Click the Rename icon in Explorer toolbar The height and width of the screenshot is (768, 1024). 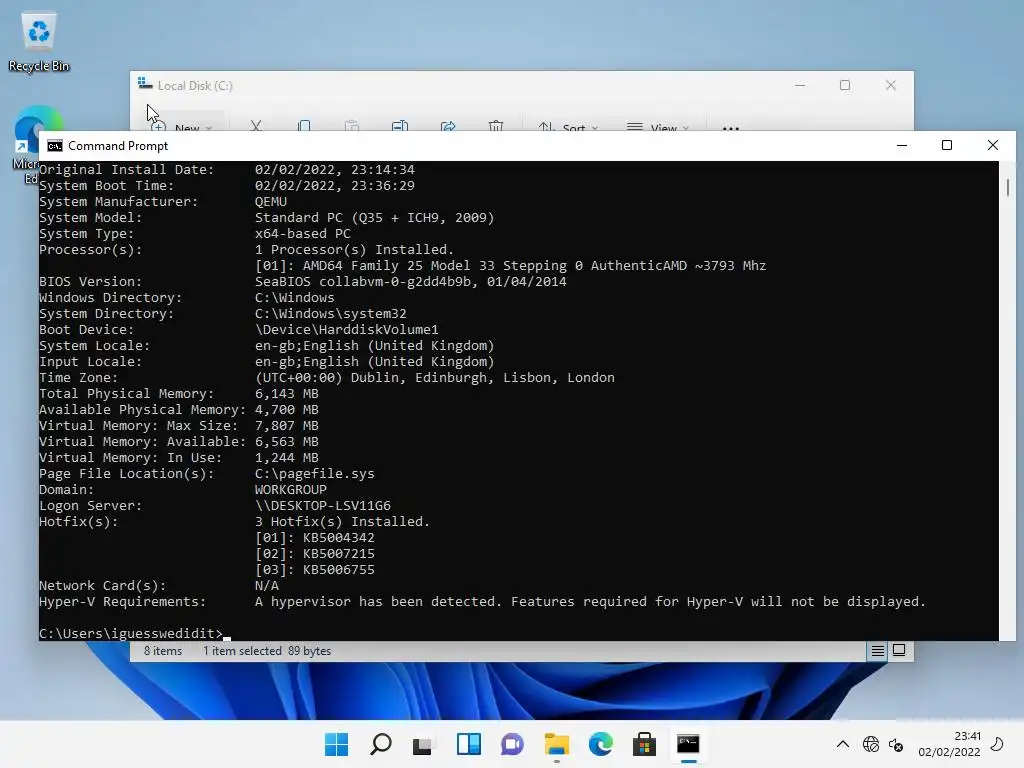(400, 125)
